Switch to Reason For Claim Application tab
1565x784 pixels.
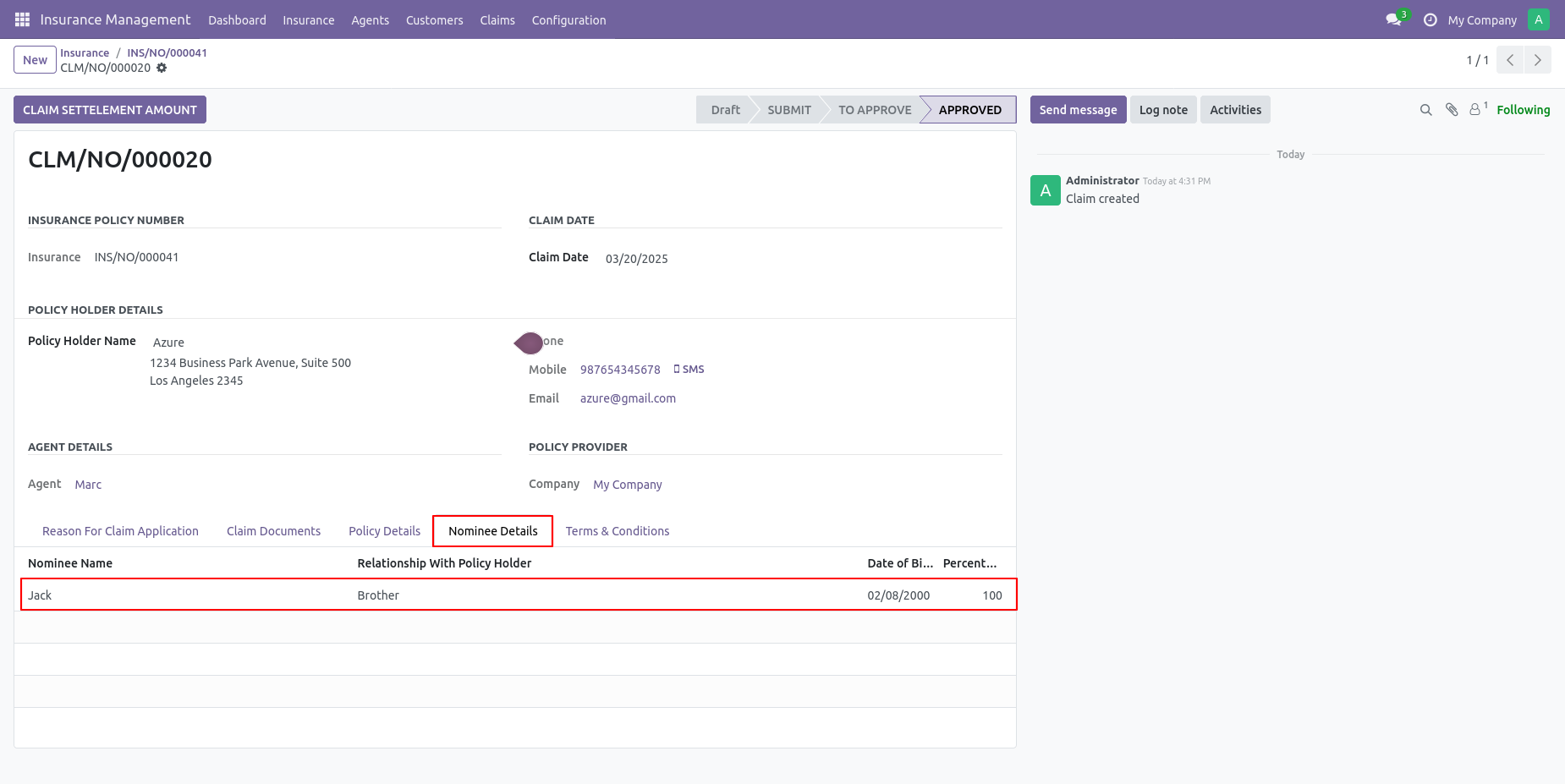pos(120,531)
